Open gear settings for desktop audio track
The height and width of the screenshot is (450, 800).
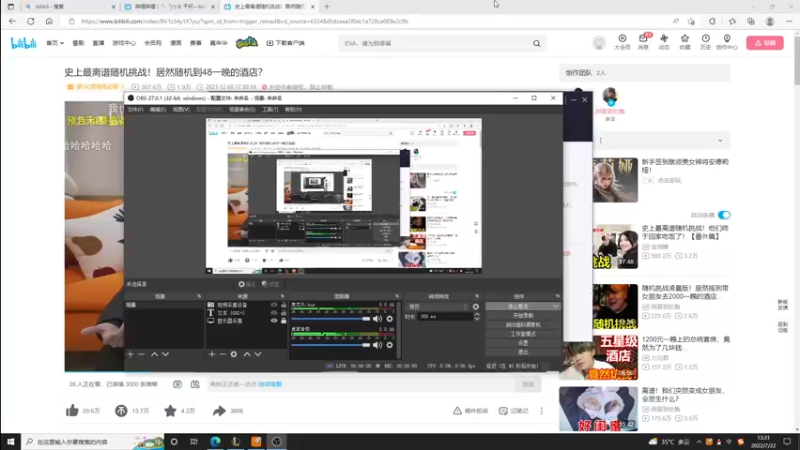[389, 345]
